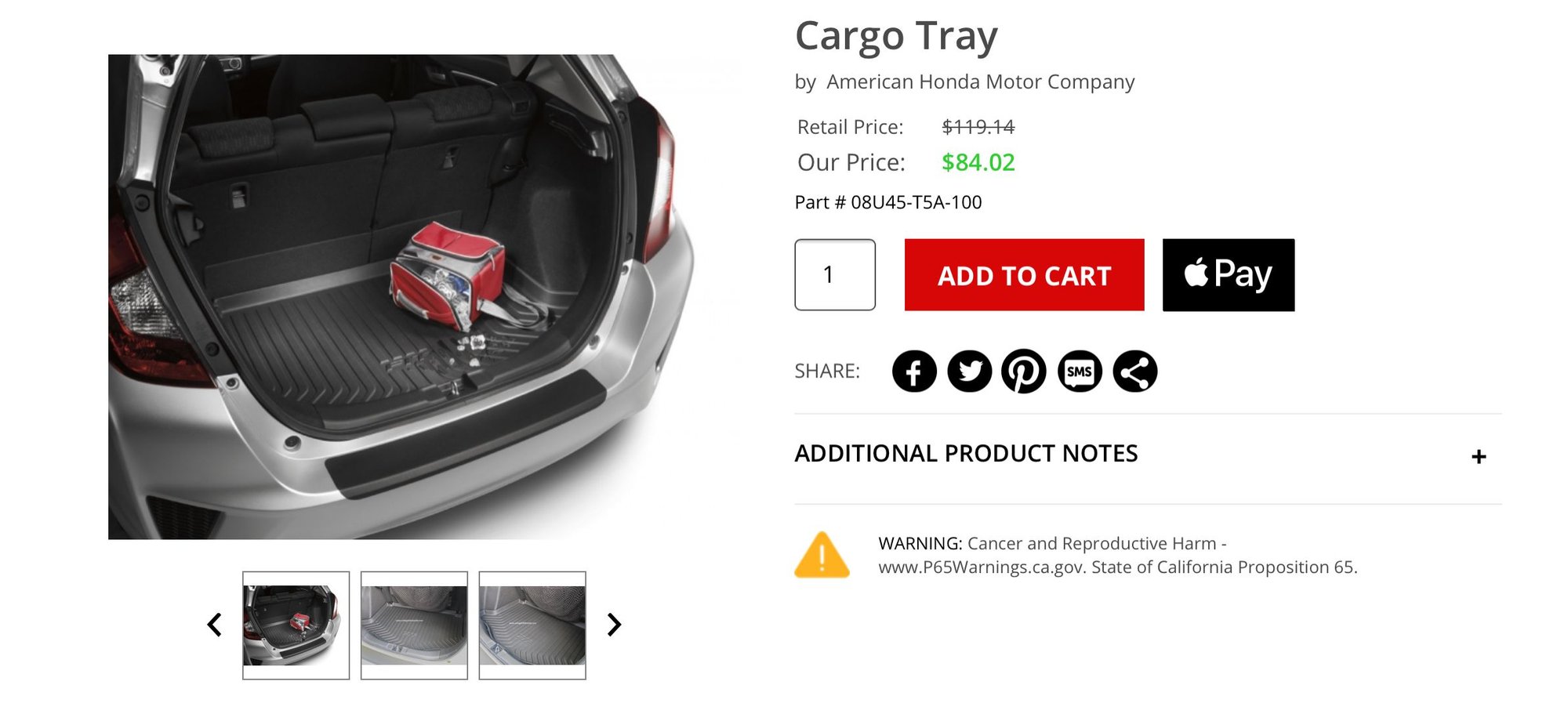Open the generic share options icon

pyautogui.click(x=1134, y=371)
